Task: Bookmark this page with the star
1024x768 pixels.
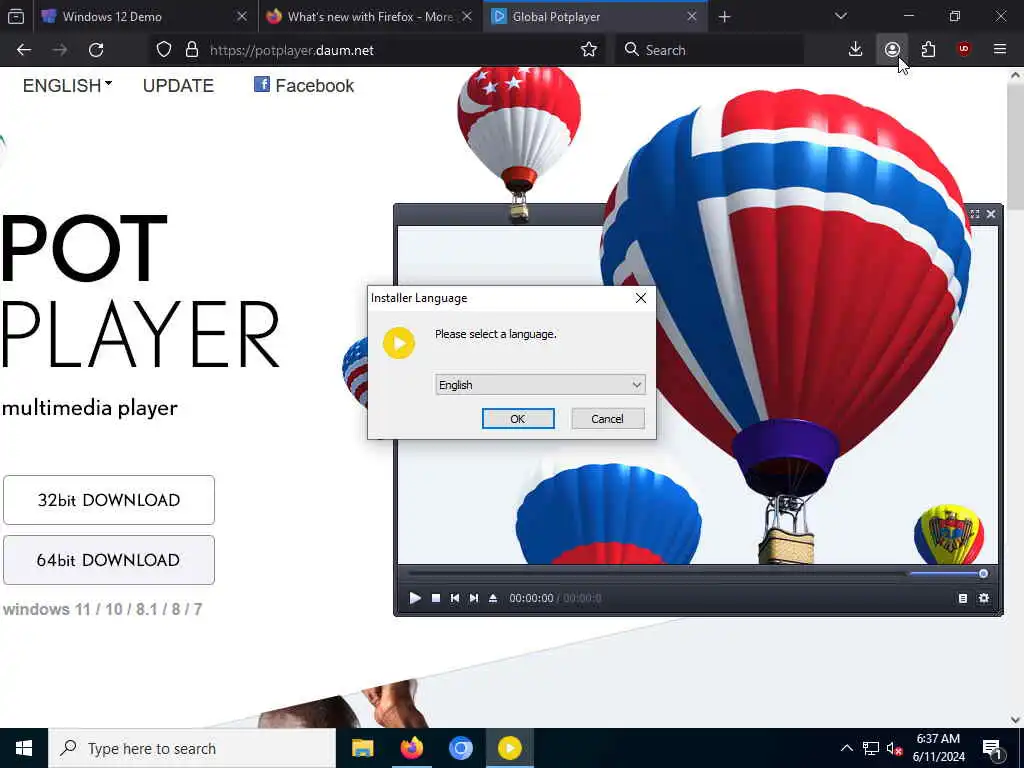Action: [x=588, y=50]
